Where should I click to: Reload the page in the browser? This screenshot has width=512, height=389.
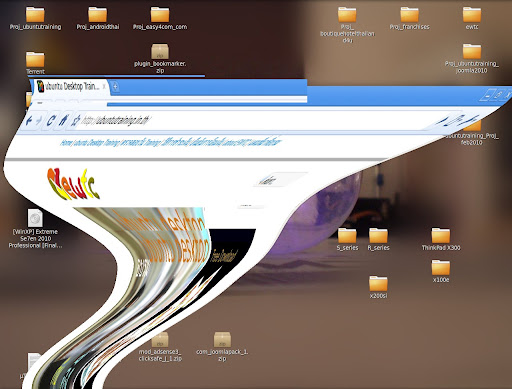tap(51, 120)
